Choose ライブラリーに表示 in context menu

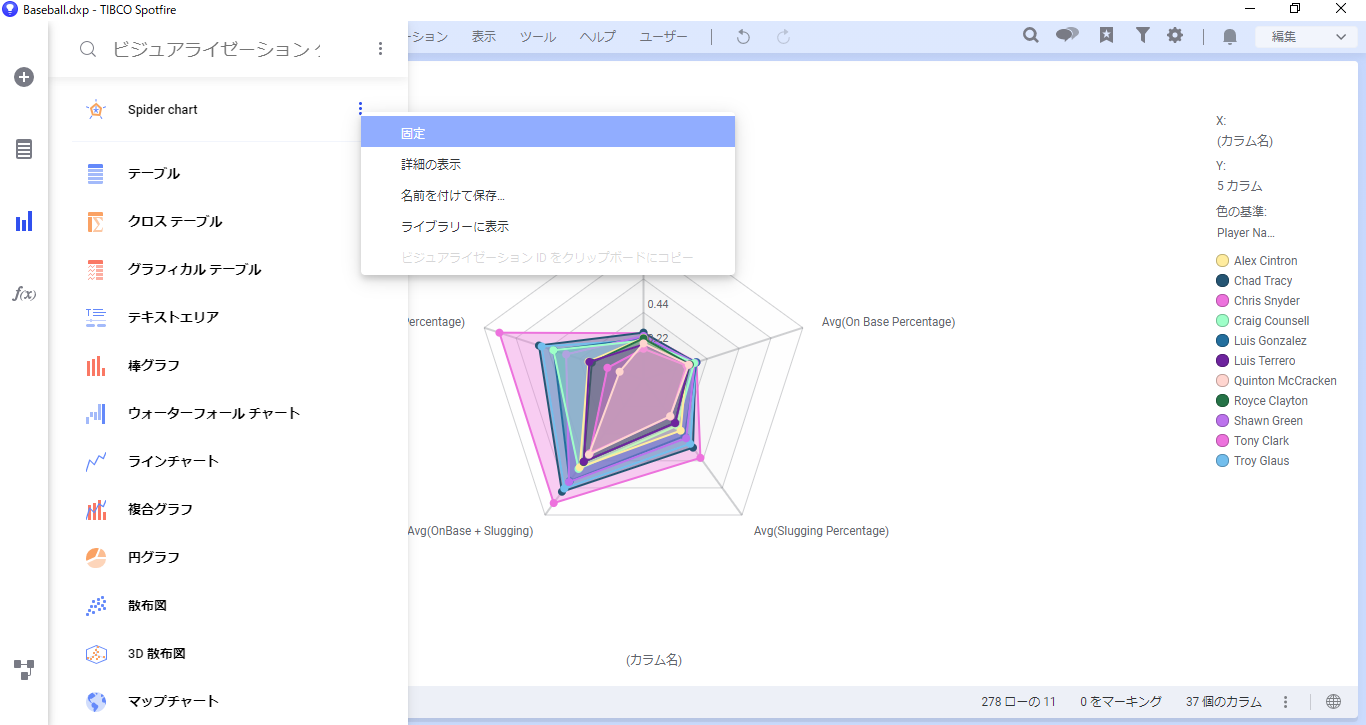coord(548,226)
